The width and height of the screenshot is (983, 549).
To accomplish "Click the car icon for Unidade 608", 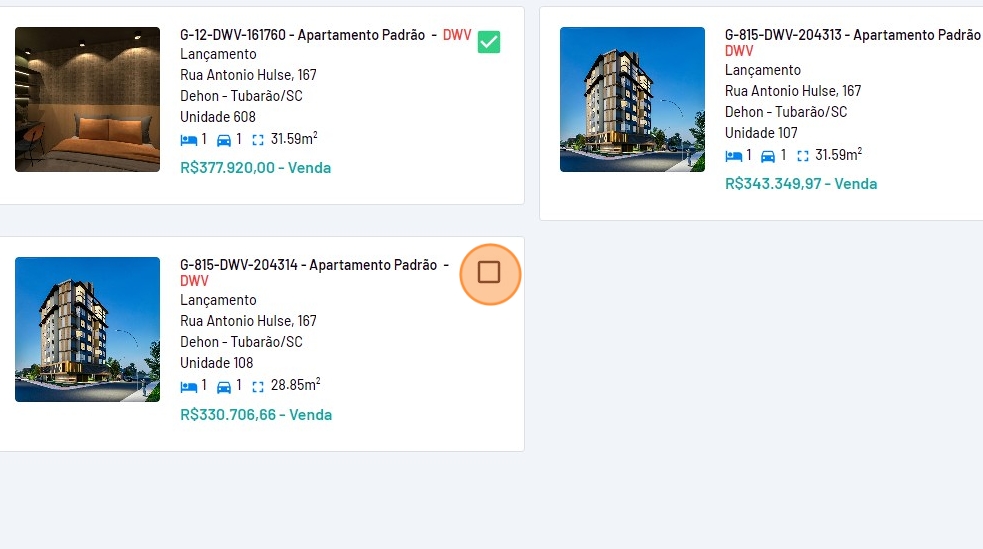I will pyautogui.click(x=224, y=139).
